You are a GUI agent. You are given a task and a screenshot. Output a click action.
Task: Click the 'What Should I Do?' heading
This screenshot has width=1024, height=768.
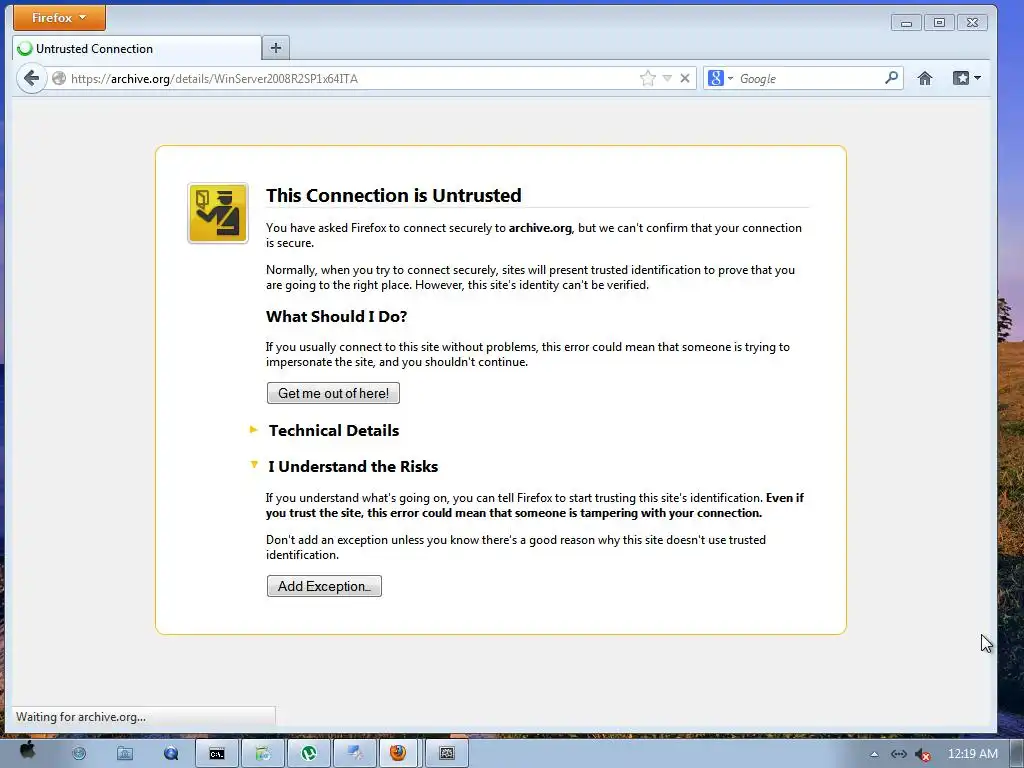tap(336, 317)
